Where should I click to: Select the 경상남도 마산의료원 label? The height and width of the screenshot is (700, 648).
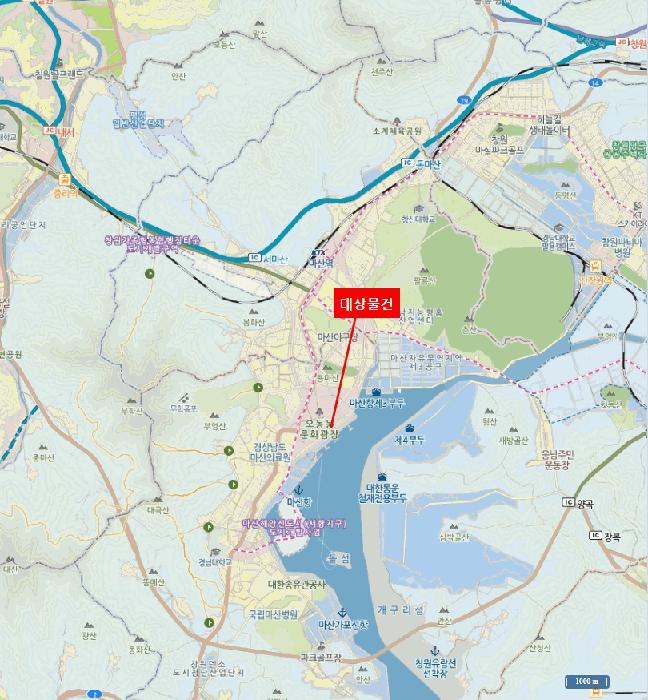272,452
